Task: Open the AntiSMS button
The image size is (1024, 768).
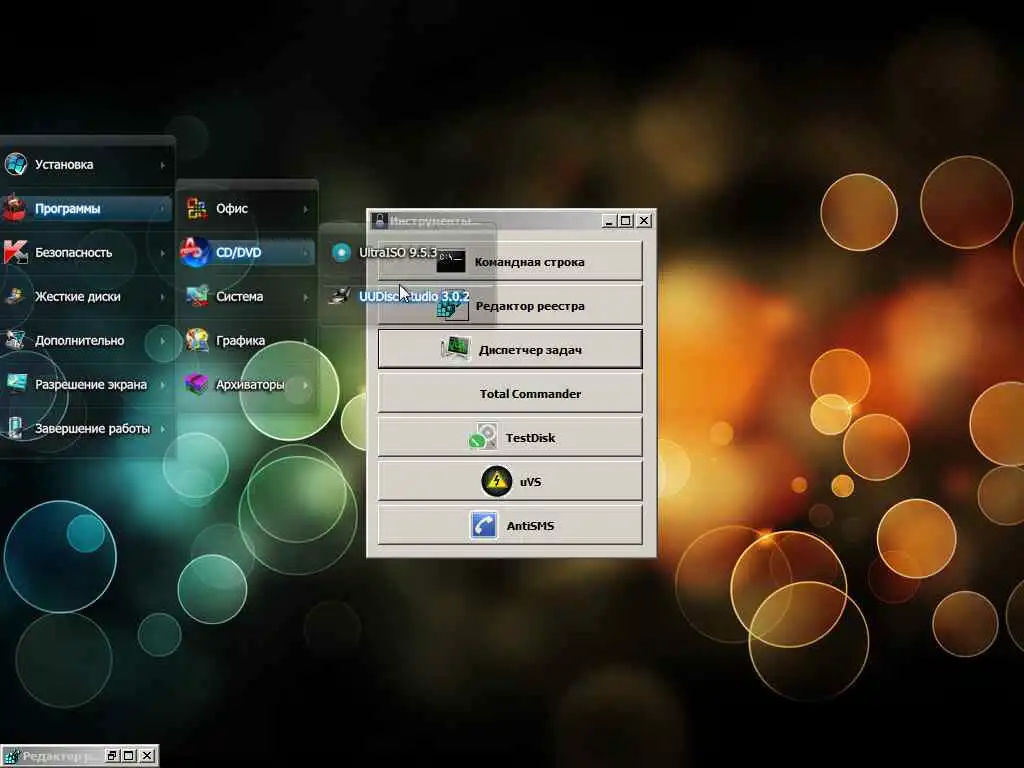Action: pos(510,525)
